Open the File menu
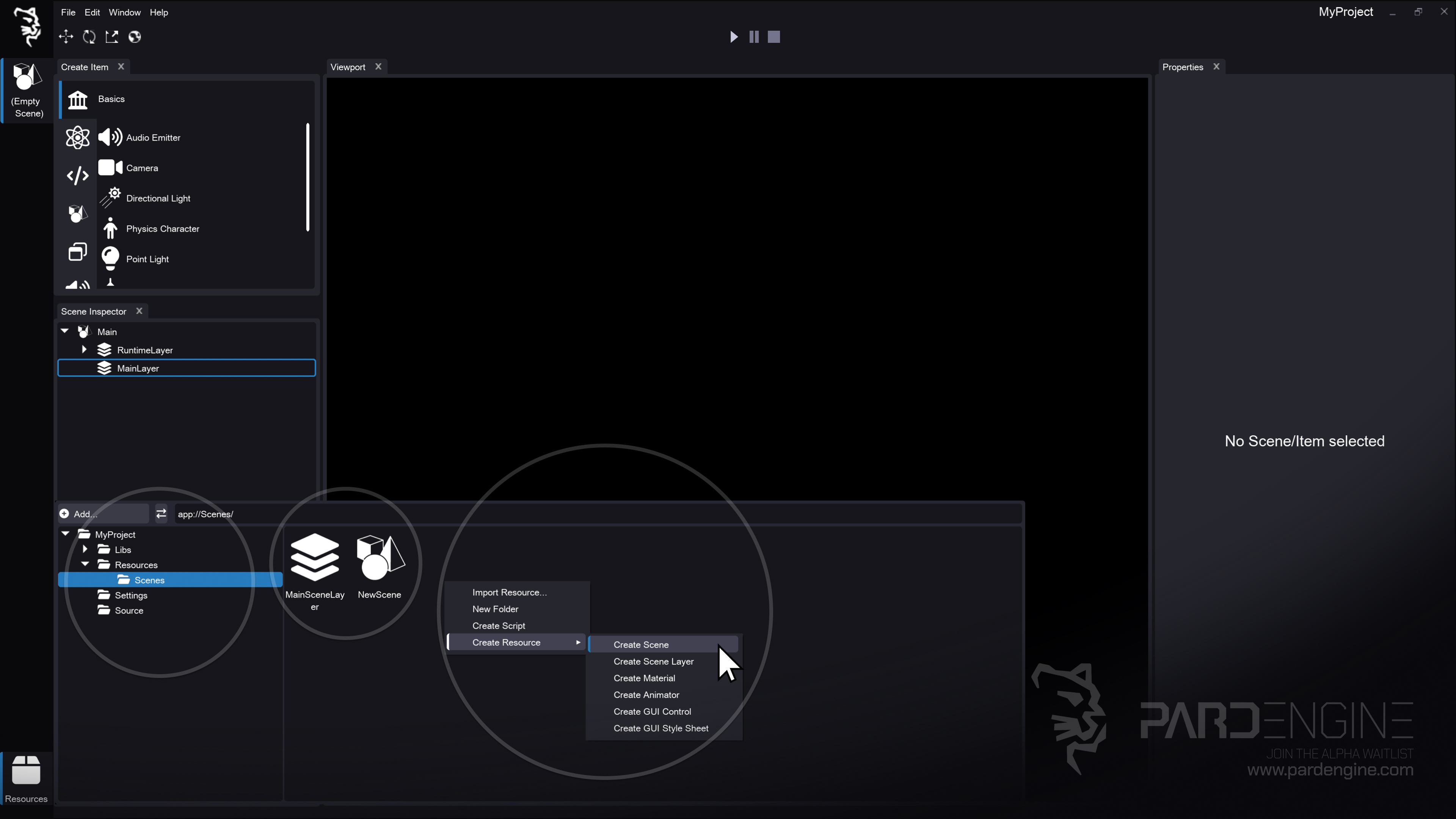This screenshot has height=819, width=1456. click(68, 13)
